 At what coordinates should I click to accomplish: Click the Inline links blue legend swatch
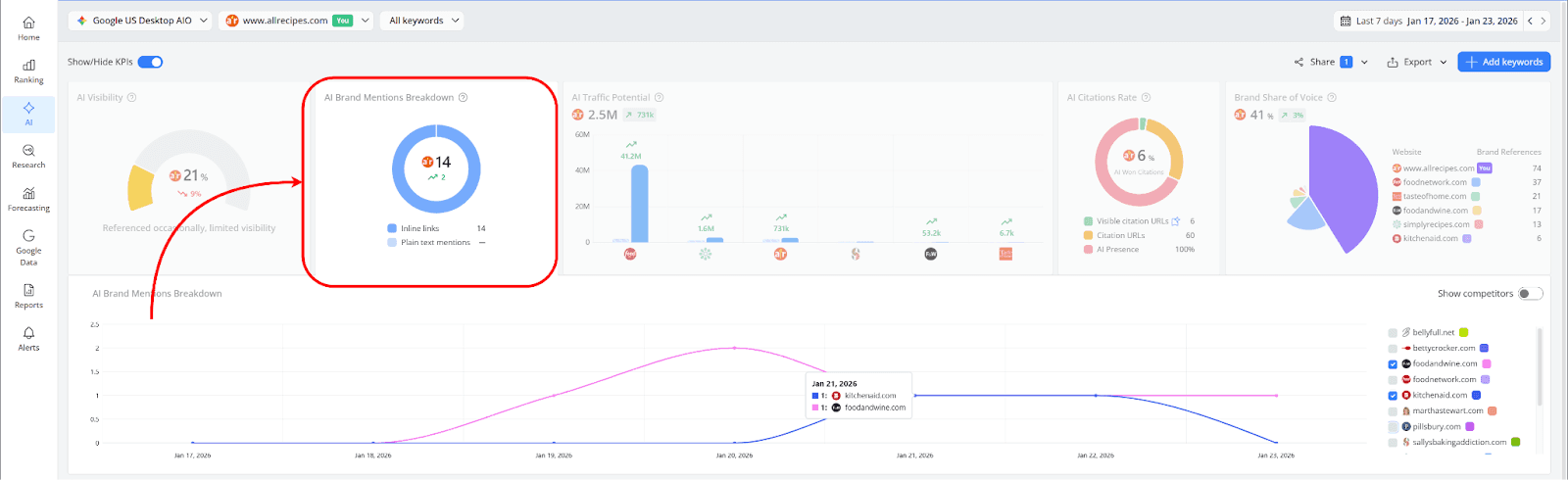point(392,228)
